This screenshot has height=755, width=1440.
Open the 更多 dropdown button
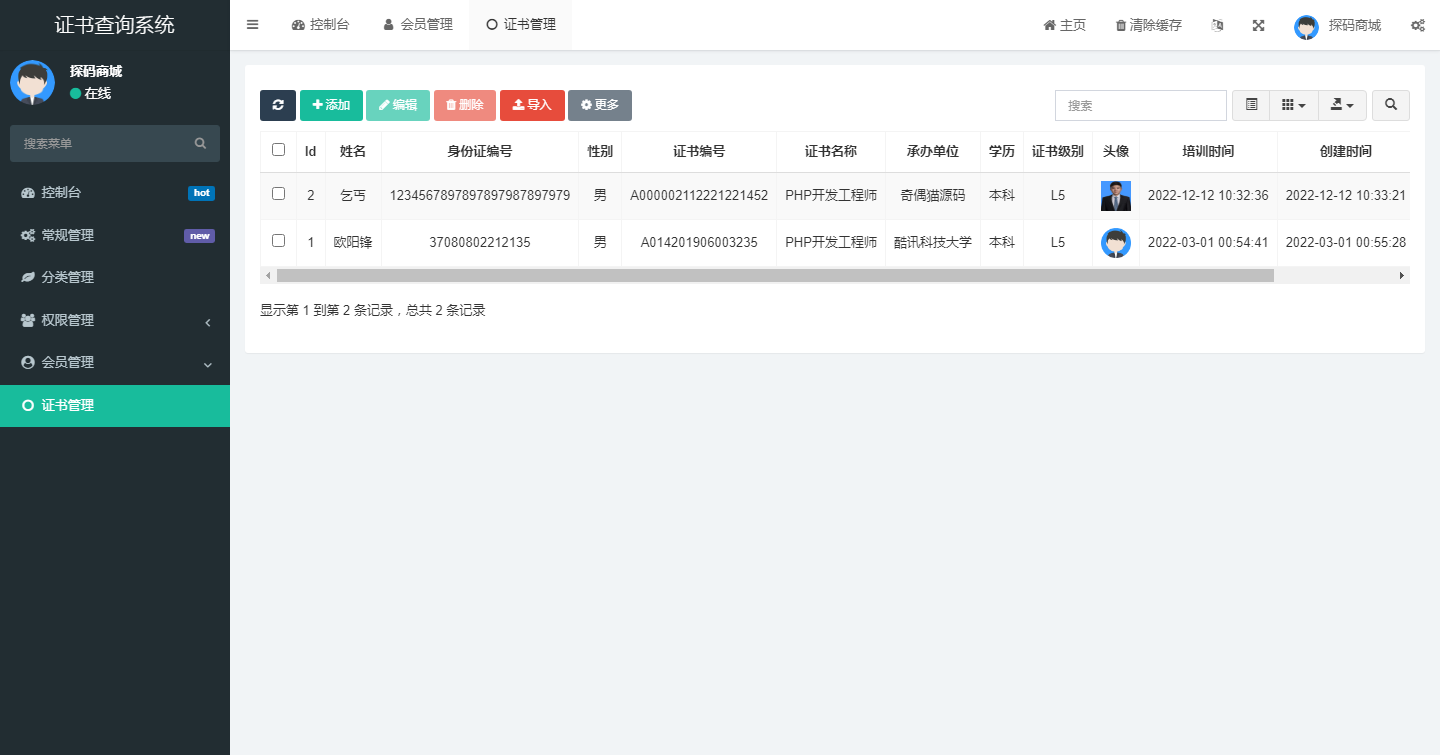coord(600,105)
